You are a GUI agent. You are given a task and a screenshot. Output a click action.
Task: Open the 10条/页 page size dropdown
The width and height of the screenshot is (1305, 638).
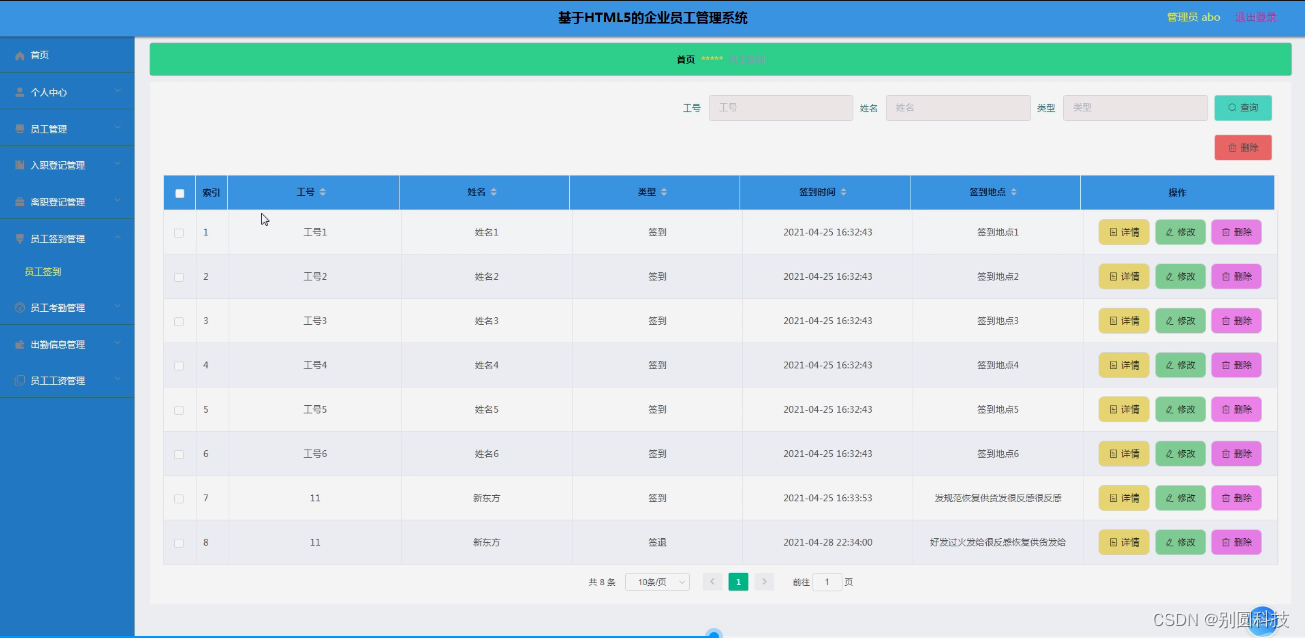point(657,581)
